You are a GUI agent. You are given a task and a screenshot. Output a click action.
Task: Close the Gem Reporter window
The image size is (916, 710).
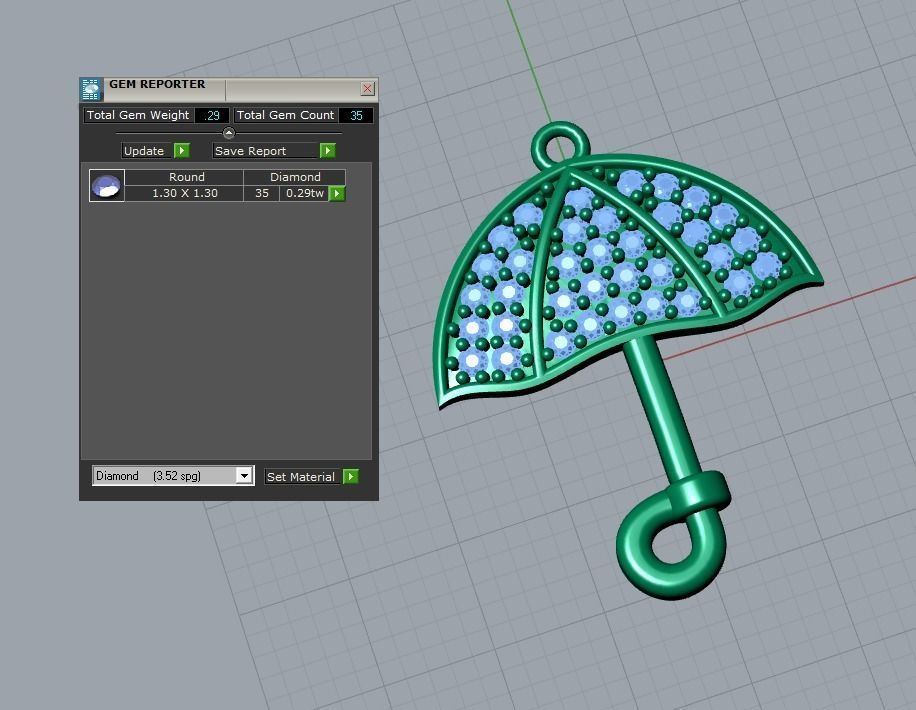[367, 88]
